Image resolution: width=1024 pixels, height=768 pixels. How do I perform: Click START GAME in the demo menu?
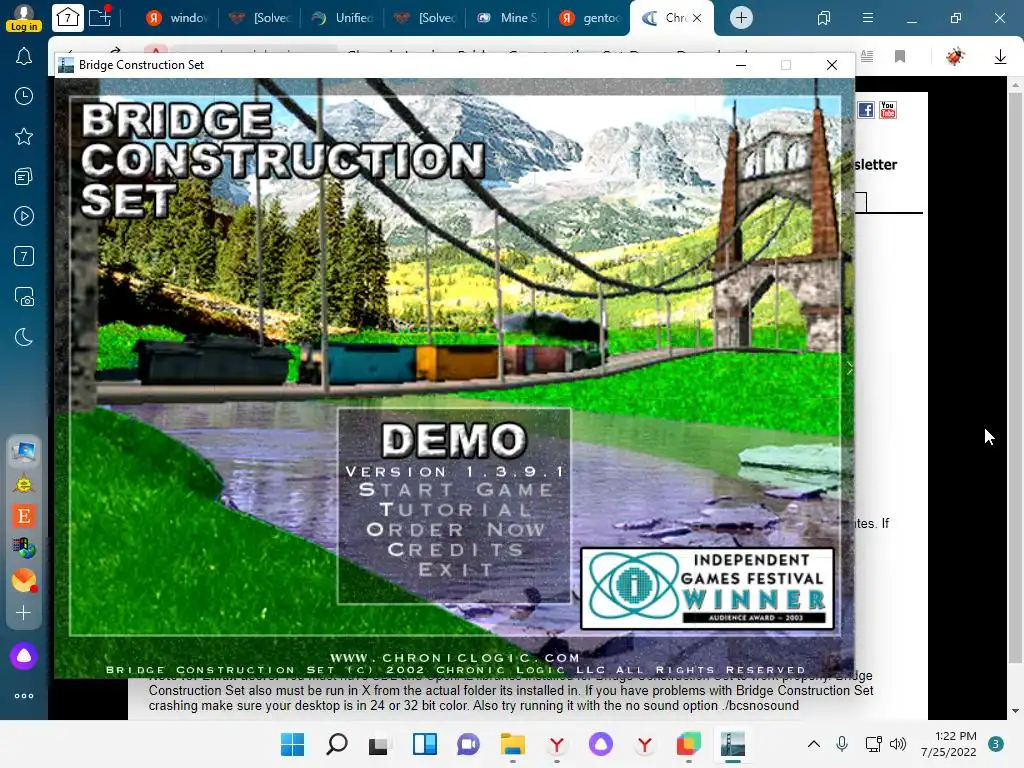[x=456, y=490]
